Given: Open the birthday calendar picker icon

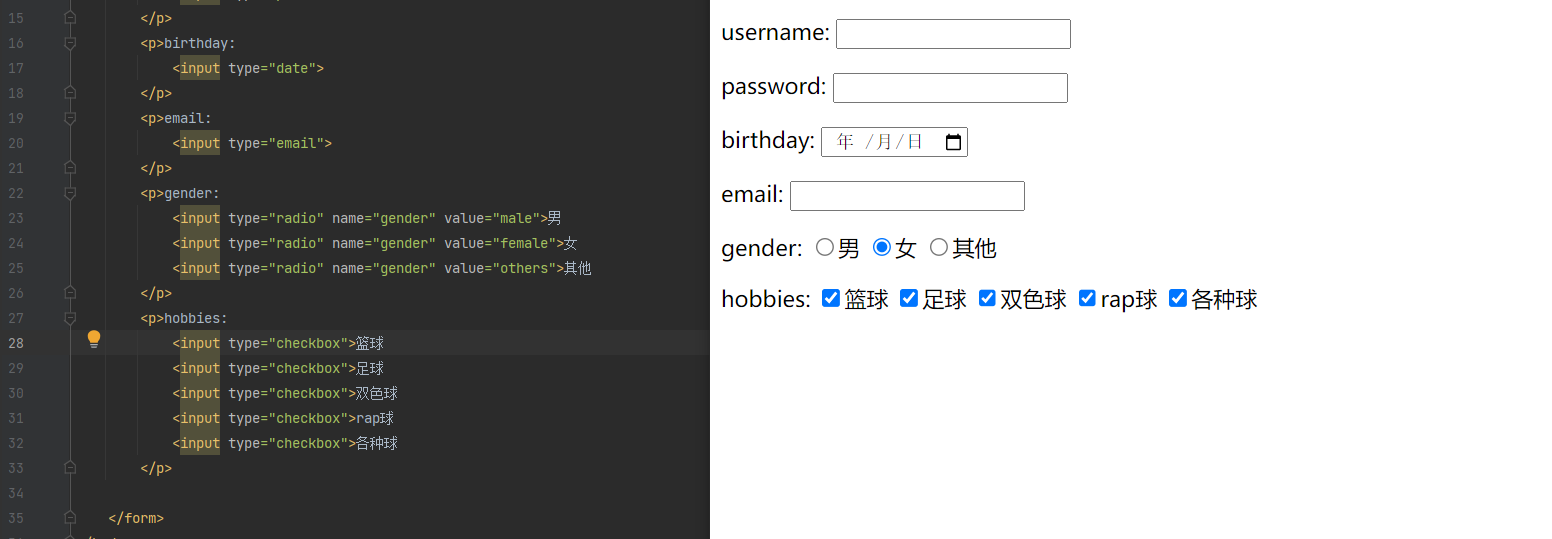Looking at the screenshot, I should (x=953, y=142).
